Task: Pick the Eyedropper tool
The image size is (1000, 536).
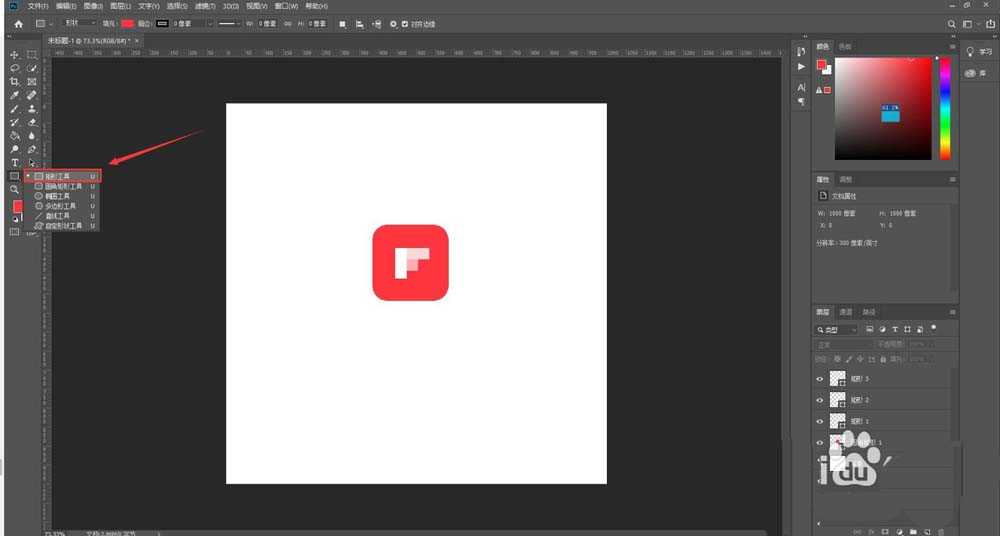Action: 15,96
